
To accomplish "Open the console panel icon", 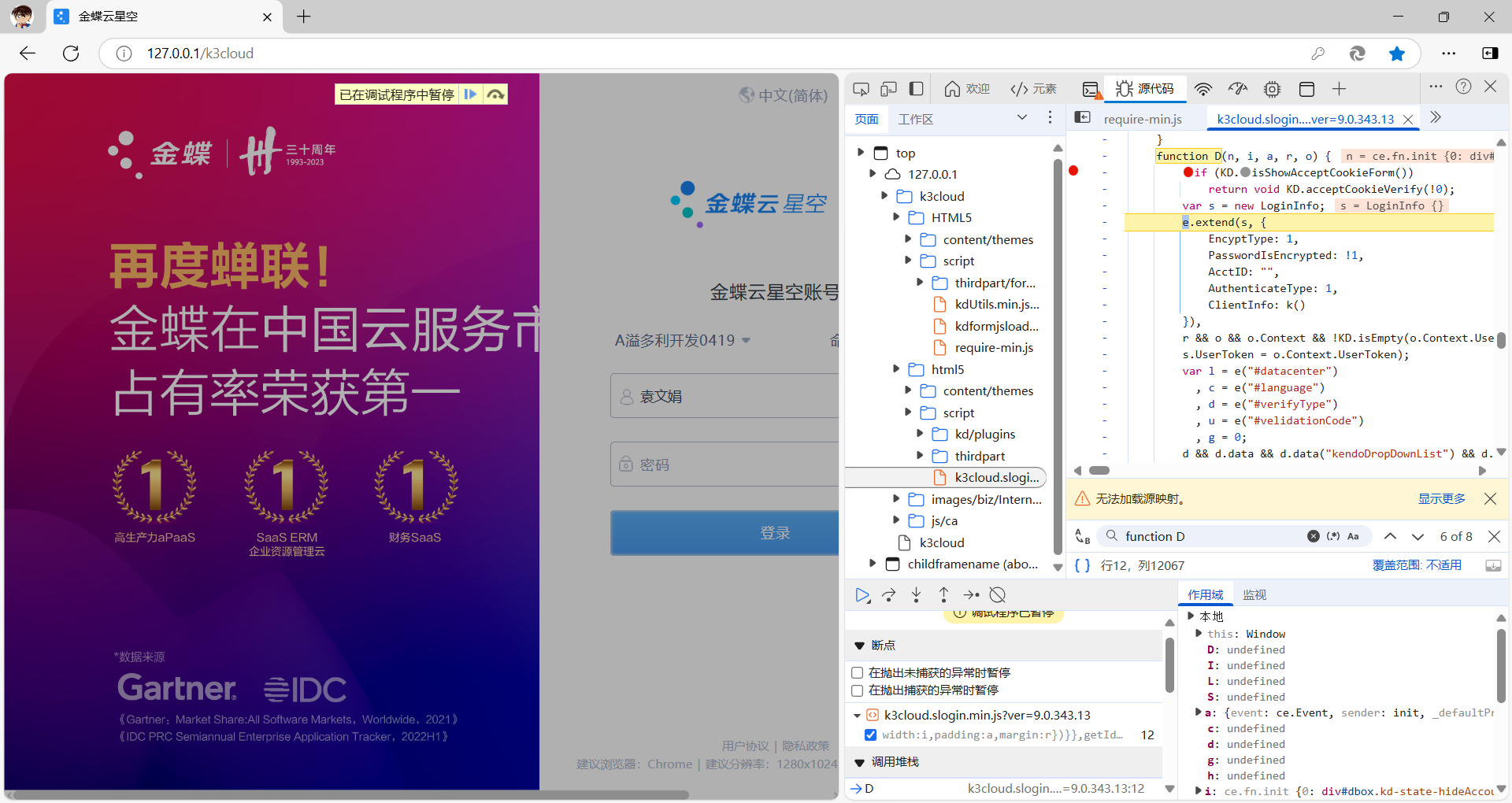I will tap(1091, 89).
